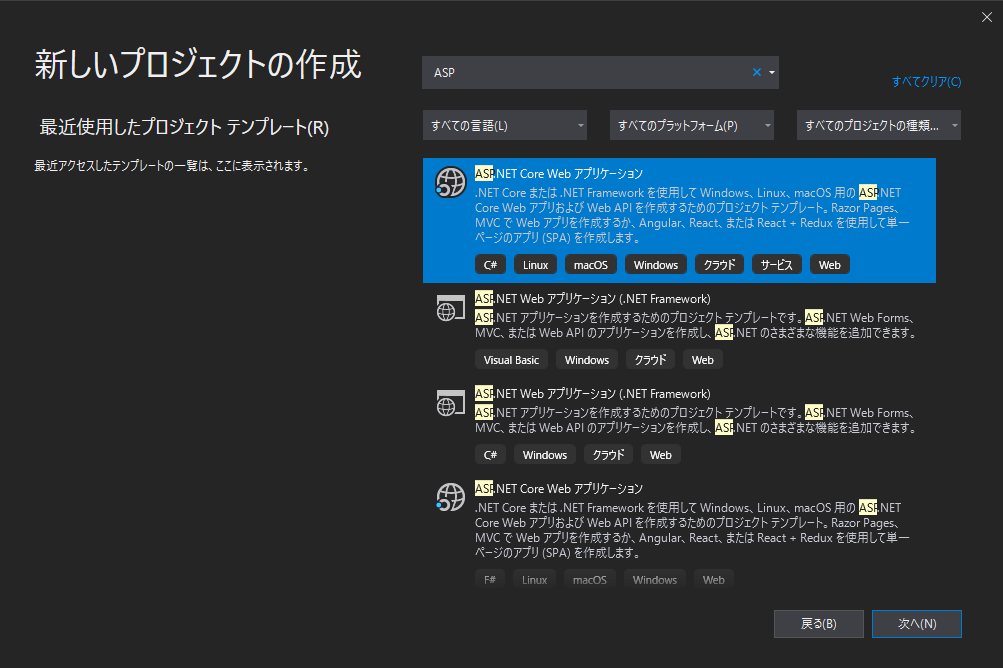Click the 次へ(N) button
Image resolution: width=1003 pixels, height=668 pixels.
(x=917, y=624)
